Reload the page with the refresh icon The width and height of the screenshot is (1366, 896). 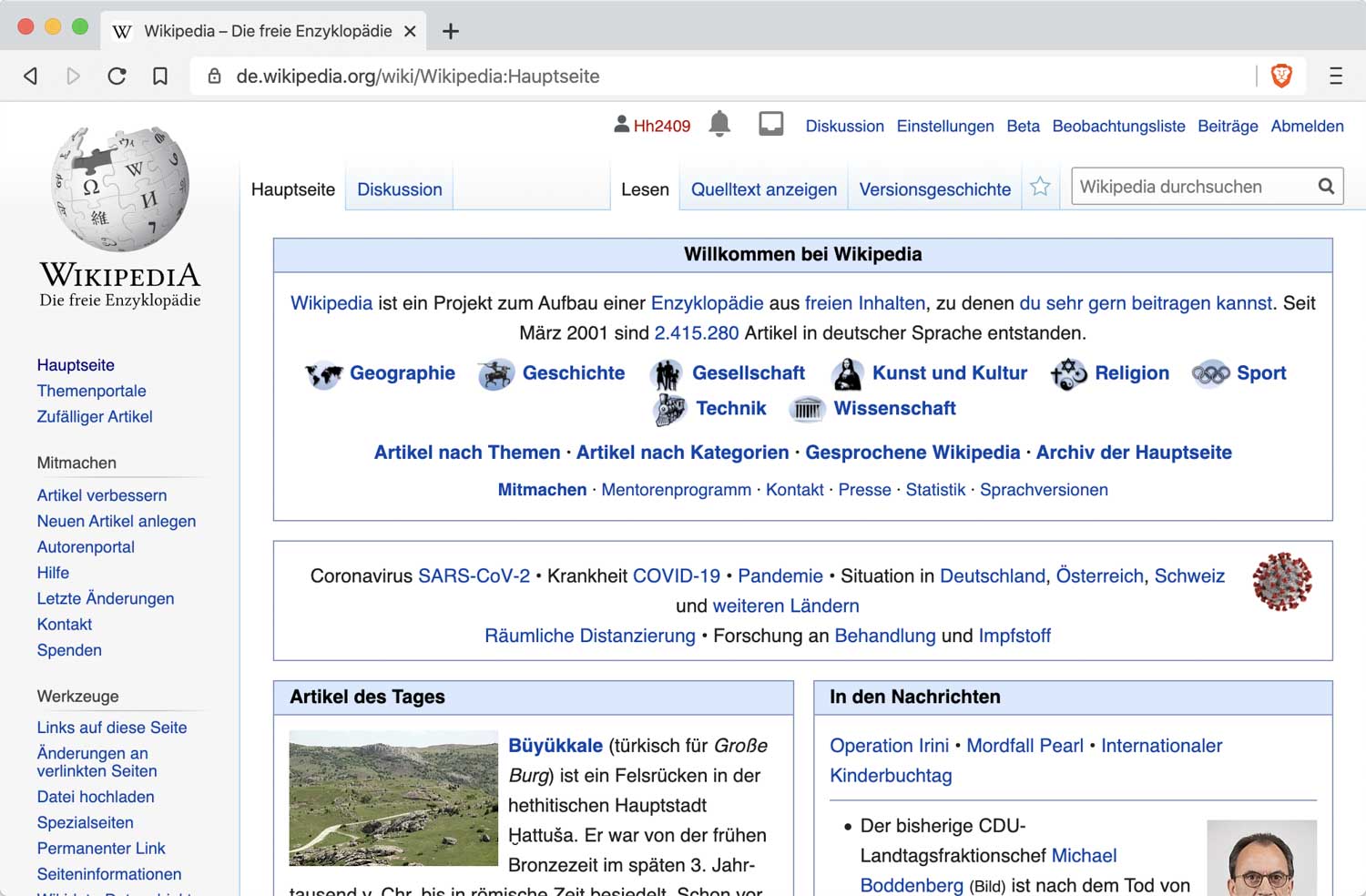[117, 76]
